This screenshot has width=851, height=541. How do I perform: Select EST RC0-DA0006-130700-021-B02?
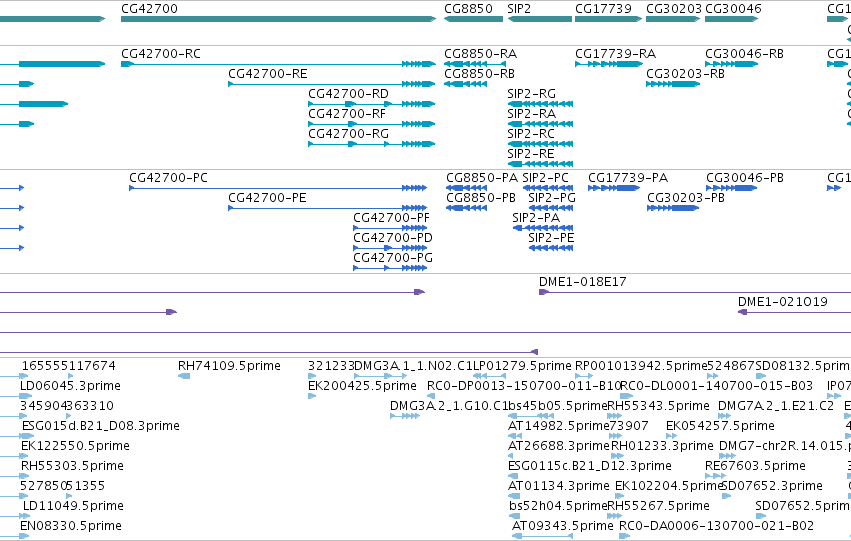[625, 536]
